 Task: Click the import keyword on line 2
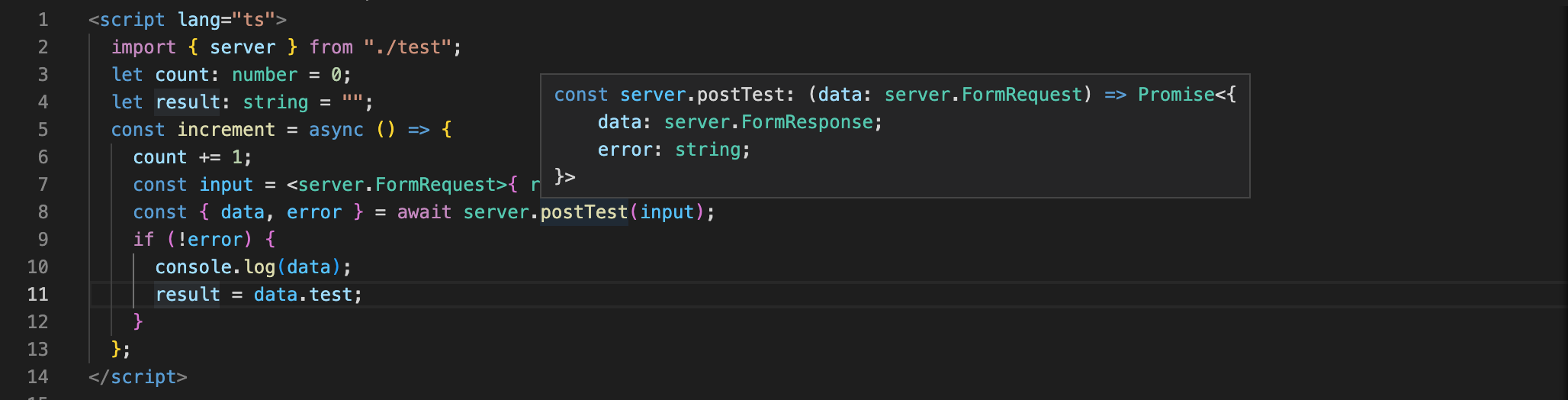click(x=143, y=47)
